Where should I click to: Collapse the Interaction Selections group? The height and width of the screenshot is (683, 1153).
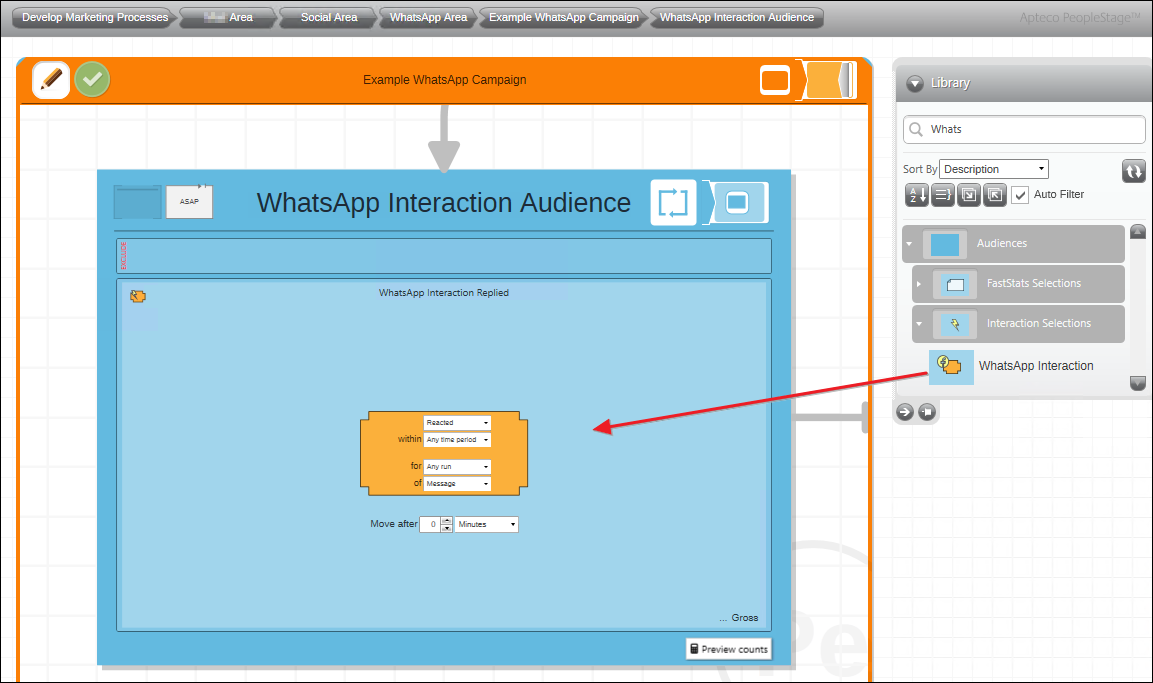919,324
